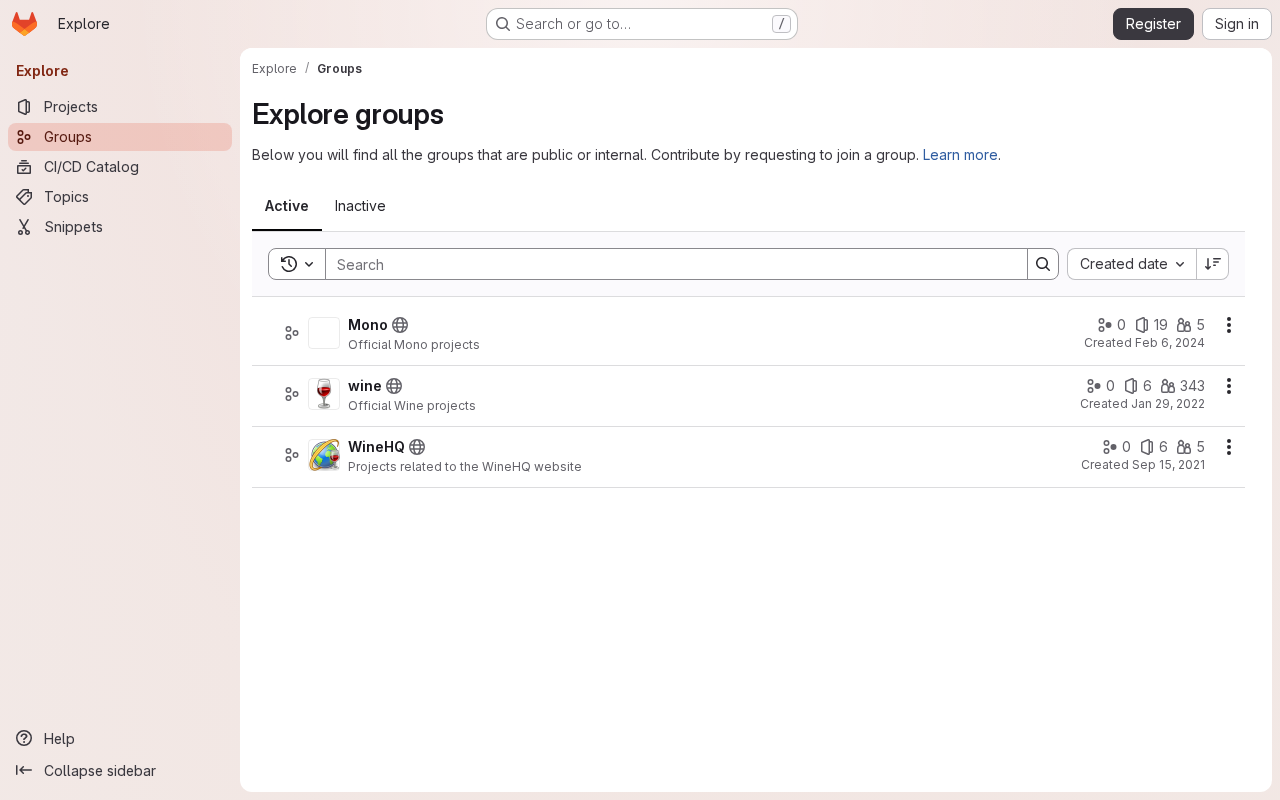Open the wine group avatar thumbnail
Viewport: 1280px width, 800px height.
coord(324,394)
